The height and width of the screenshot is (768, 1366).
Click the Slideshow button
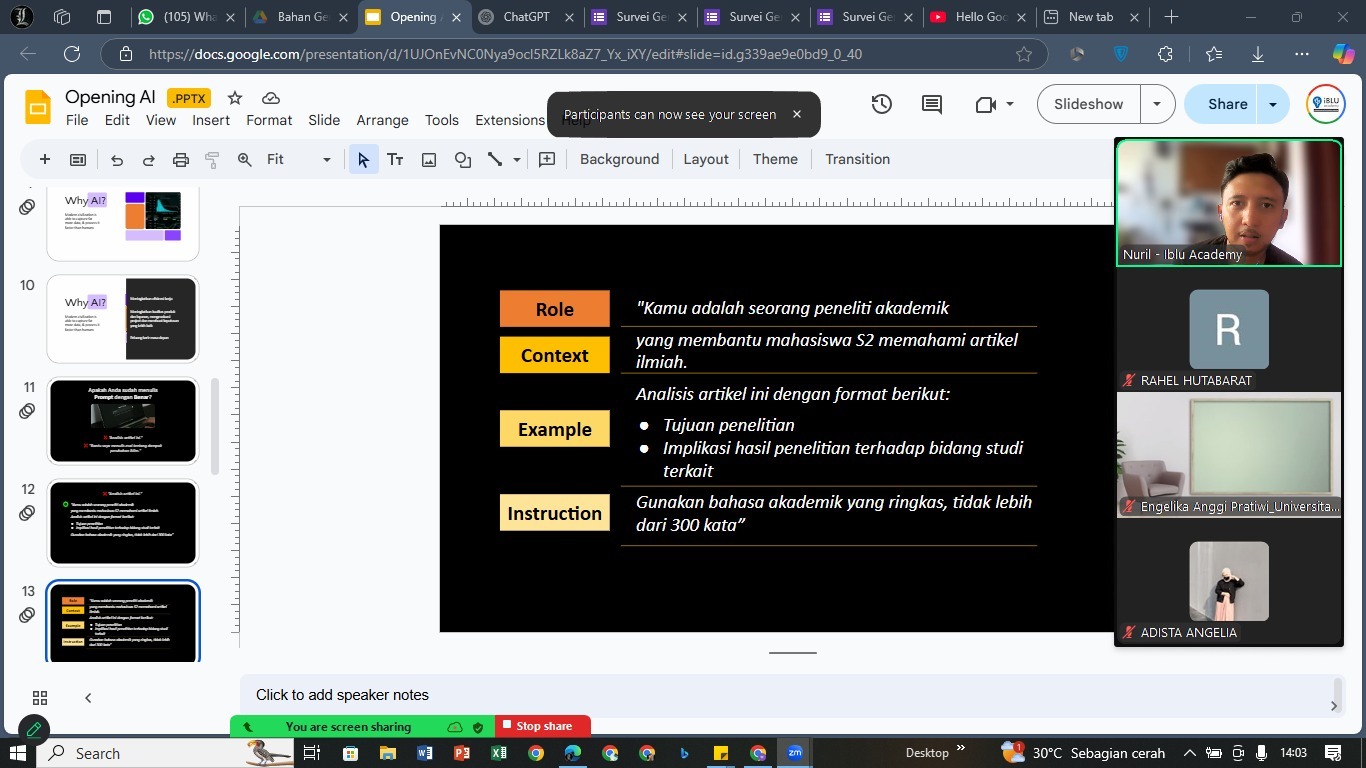(x=1089, y=104)
